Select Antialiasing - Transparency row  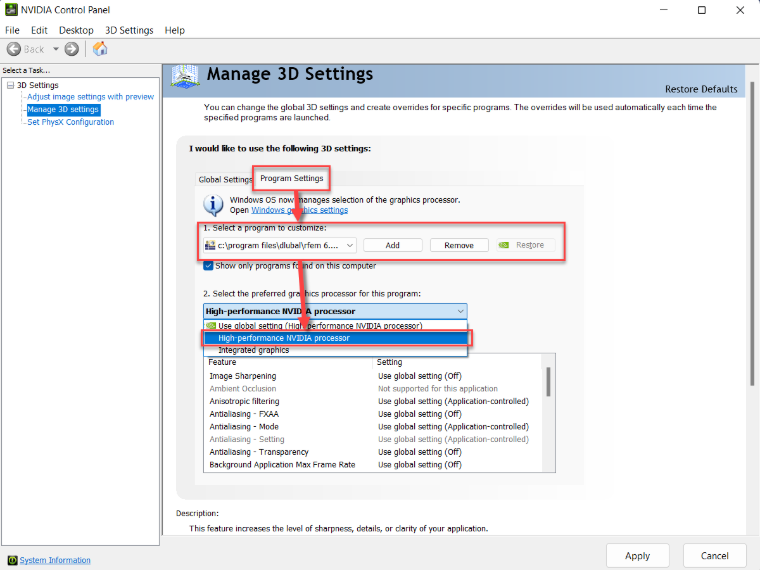[374, 452]
